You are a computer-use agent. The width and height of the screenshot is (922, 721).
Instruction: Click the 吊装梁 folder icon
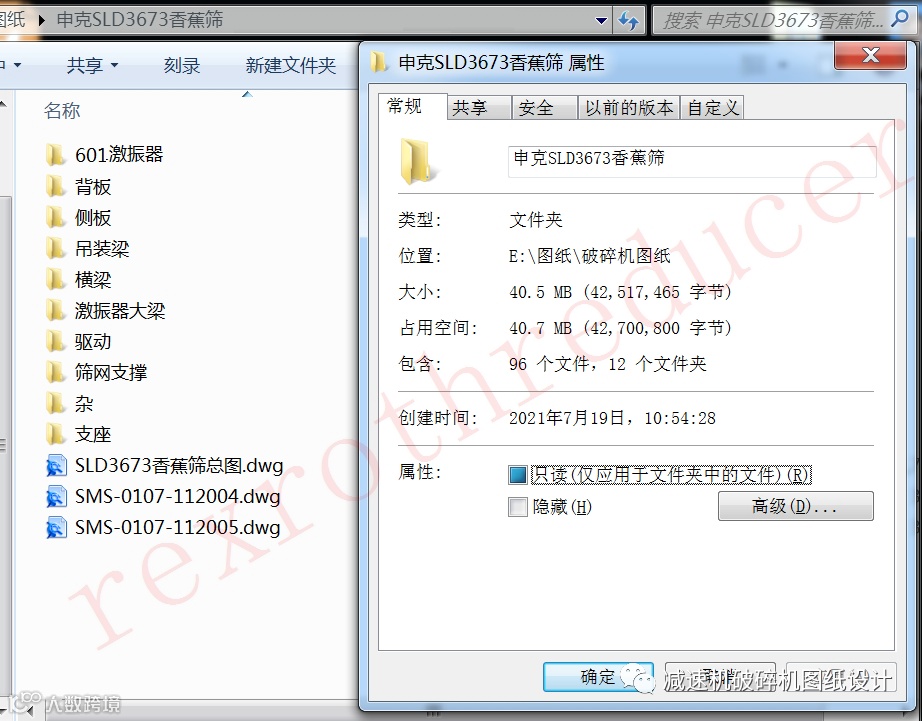(55, 248)
